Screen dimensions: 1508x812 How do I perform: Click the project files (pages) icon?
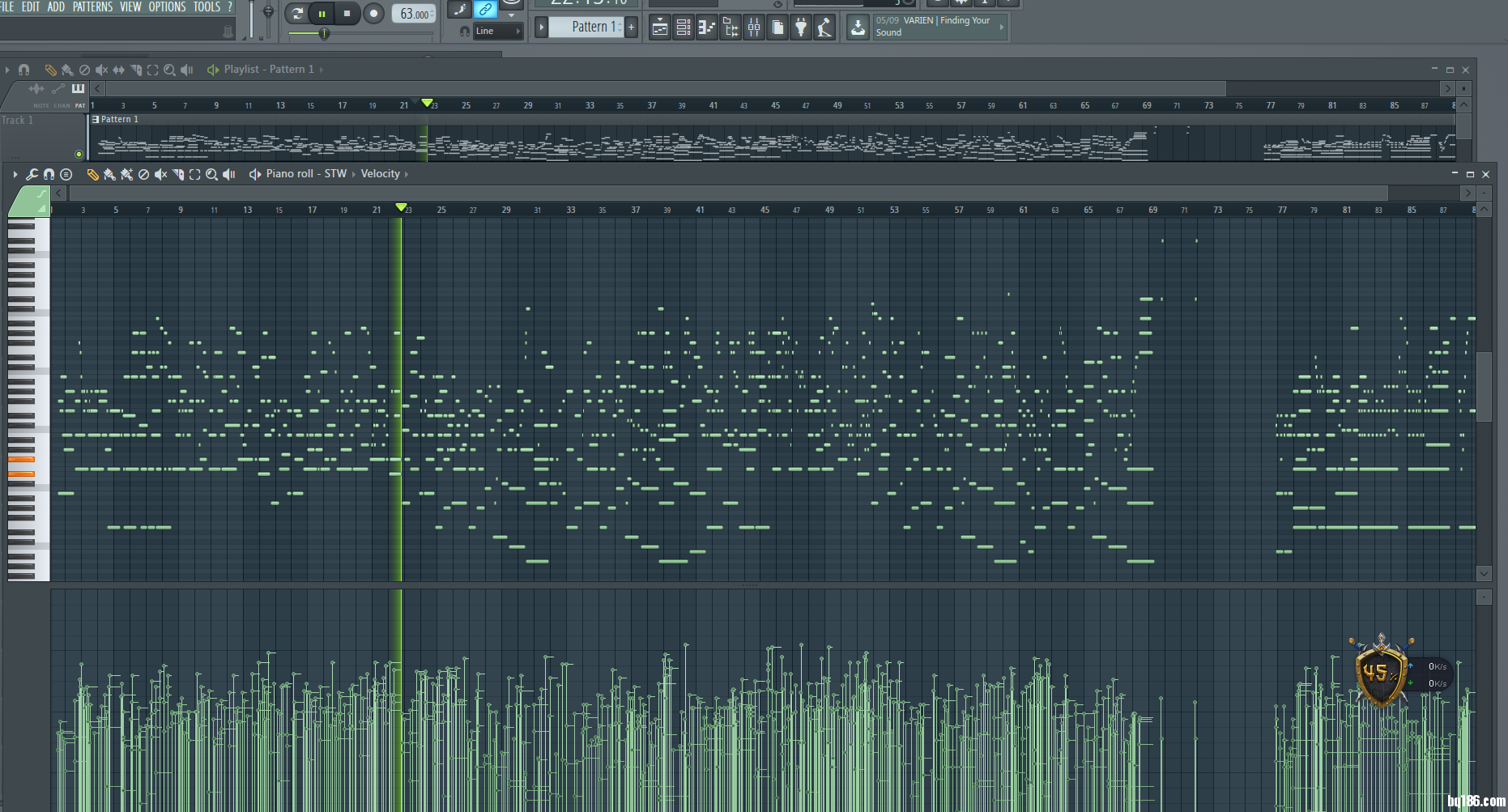tap(777, 28)
